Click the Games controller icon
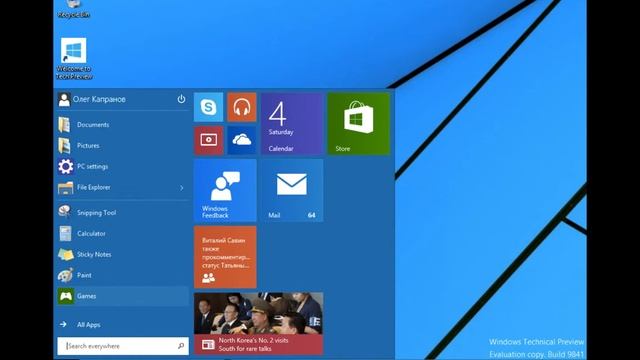This screenshot has height=360, width=640. click(65, 296)
